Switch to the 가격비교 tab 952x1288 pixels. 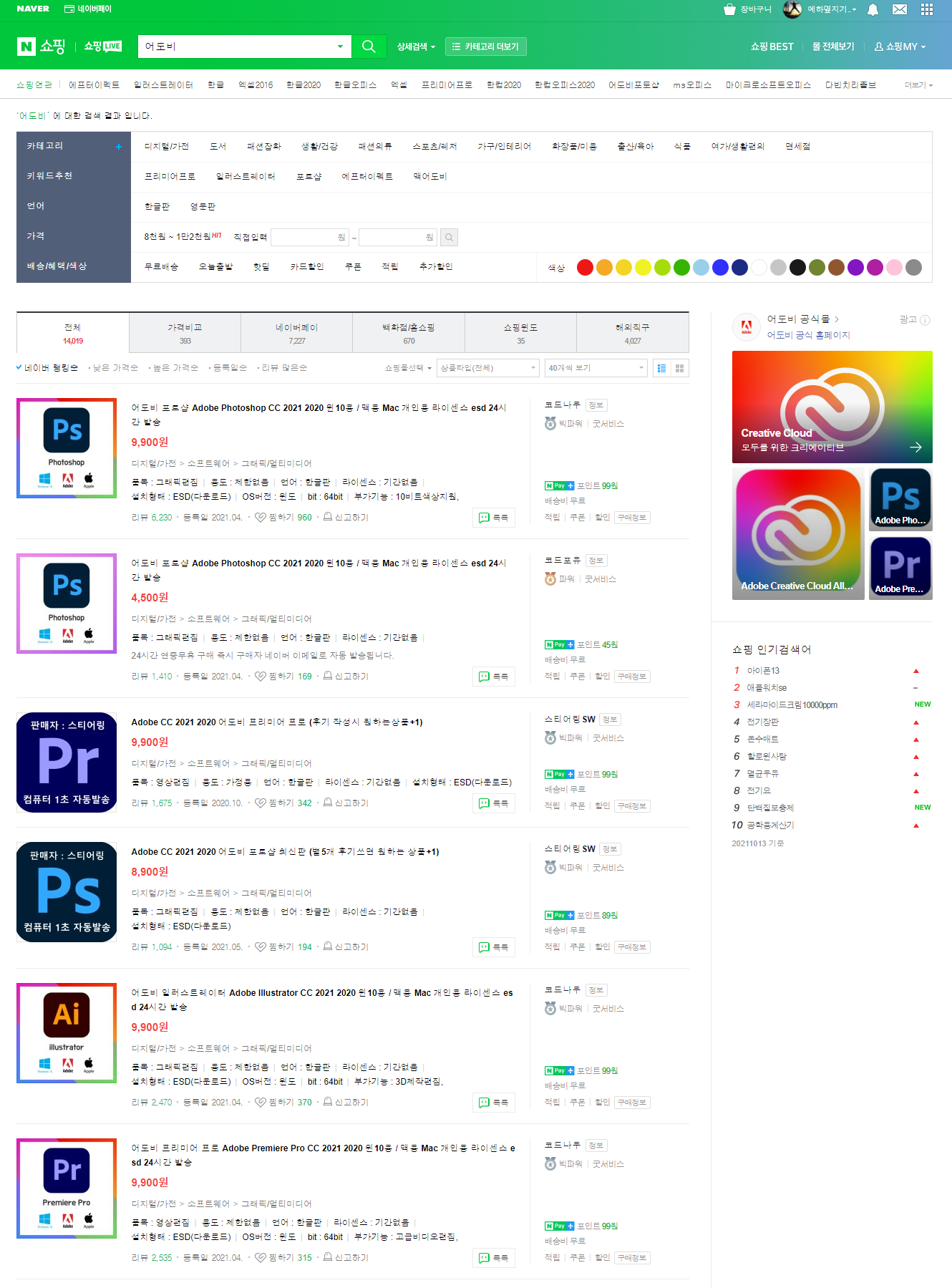coord(185,333)
